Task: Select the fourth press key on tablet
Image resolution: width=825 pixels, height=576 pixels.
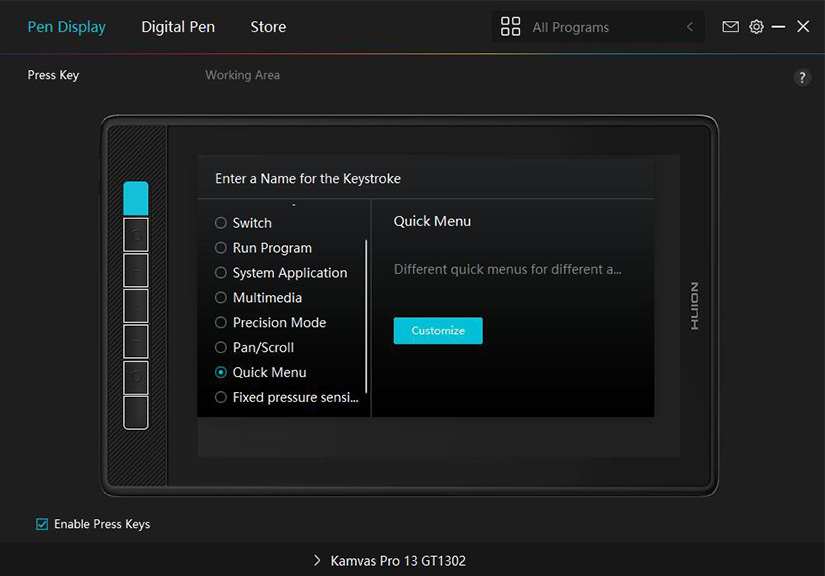Action: [136, 306]
